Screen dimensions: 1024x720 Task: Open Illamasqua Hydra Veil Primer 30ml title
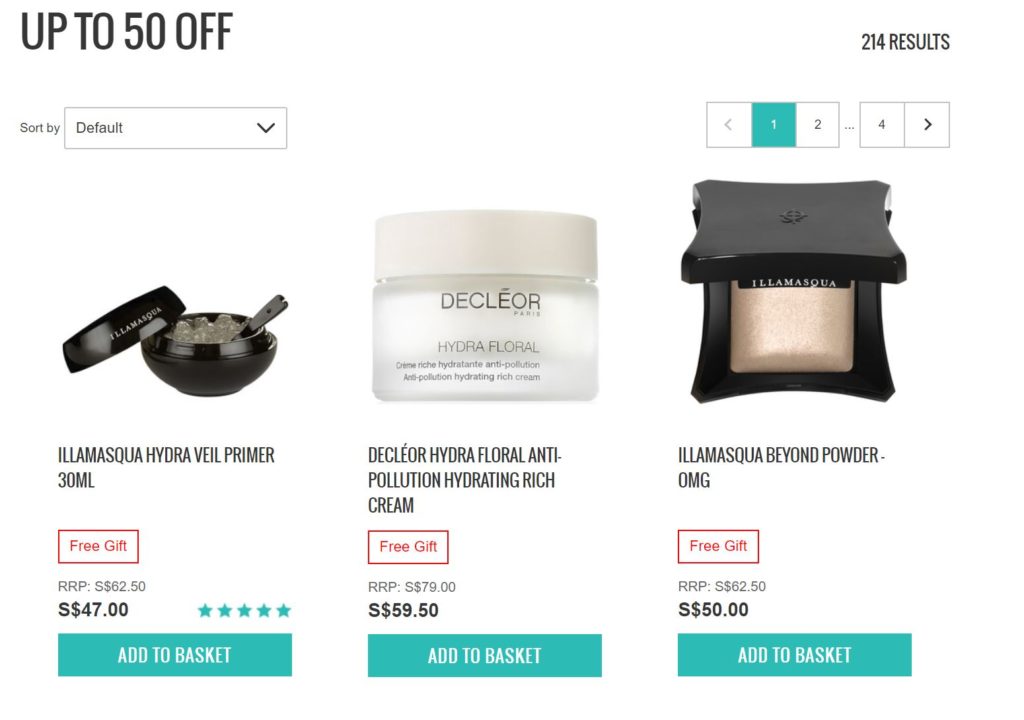point(166,468)
